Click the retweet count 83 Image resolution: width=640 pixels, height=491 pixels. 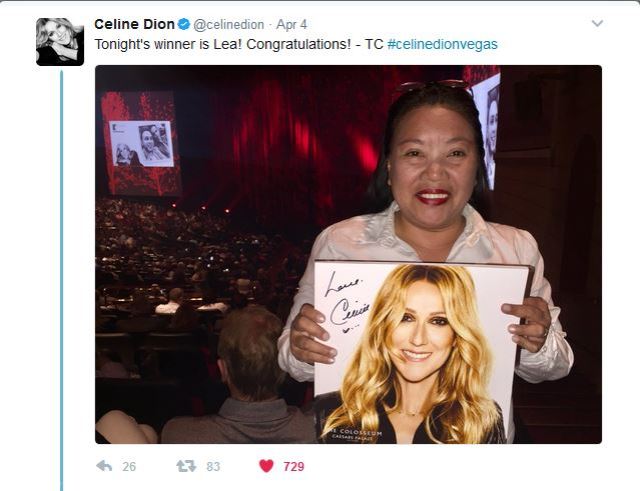click(x=213, y=466)
